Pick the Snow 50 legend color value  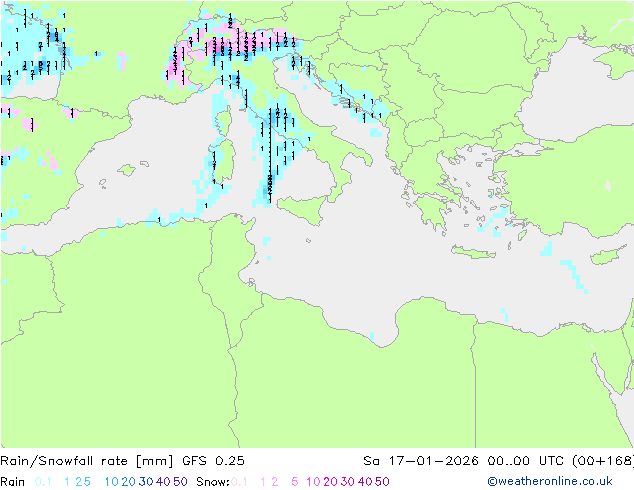(x=383, y=482)
